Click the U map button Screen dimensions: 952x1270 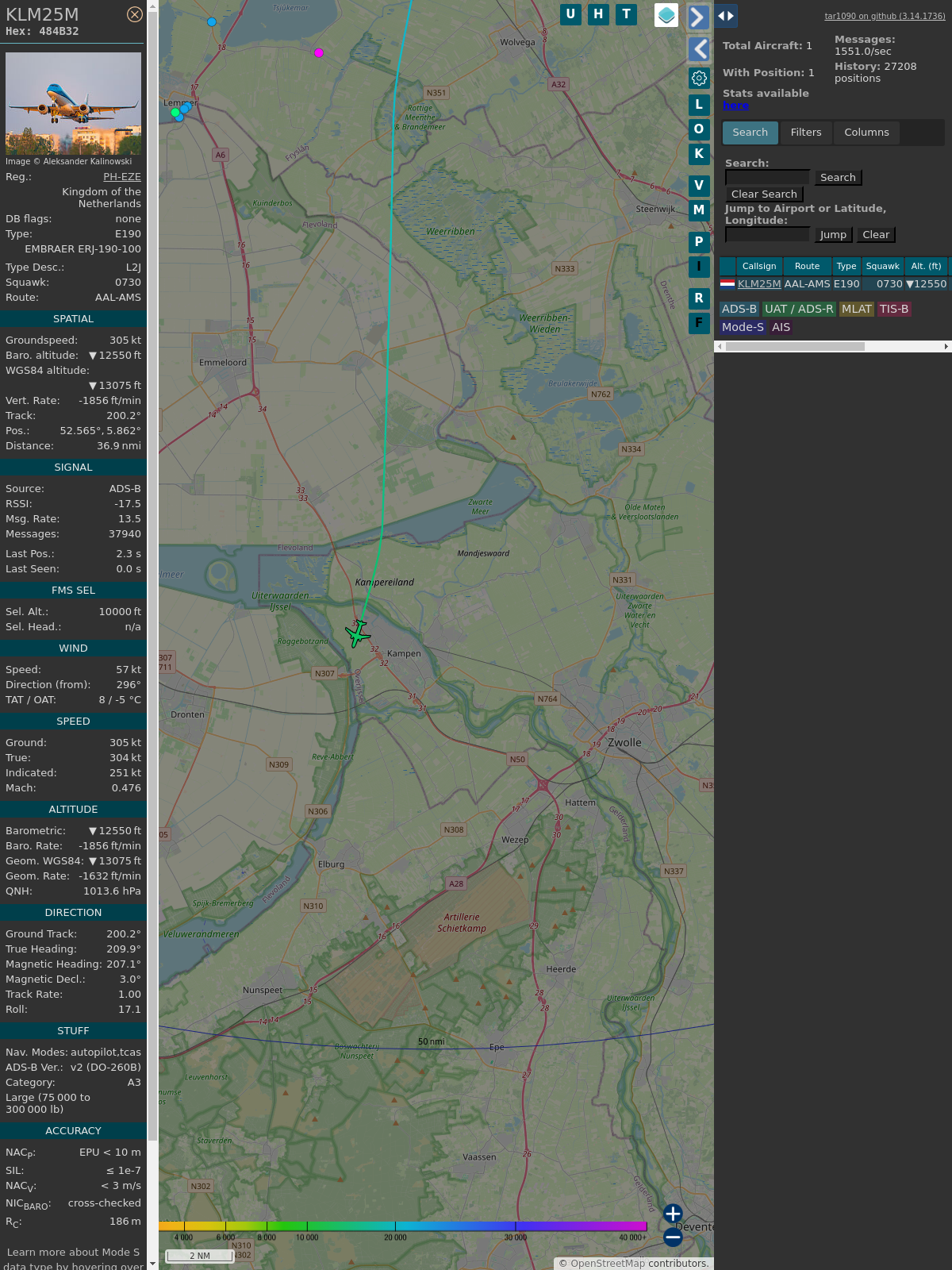tap(570, 14)
